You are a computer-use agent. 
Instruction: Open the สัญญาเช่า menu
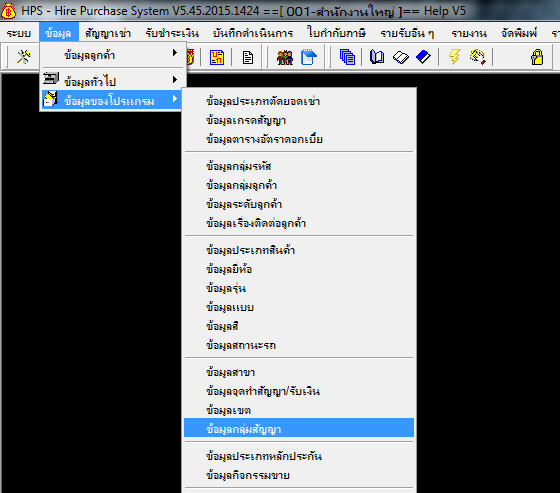[108, 33]
